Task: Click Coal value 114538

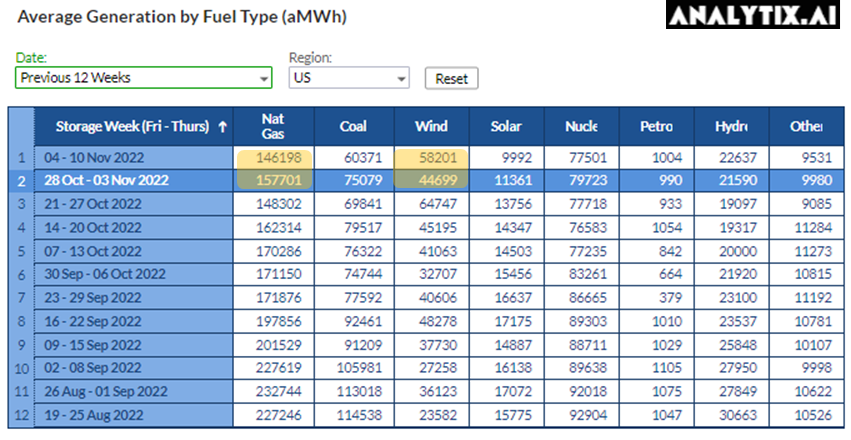Action: [359, 415]
